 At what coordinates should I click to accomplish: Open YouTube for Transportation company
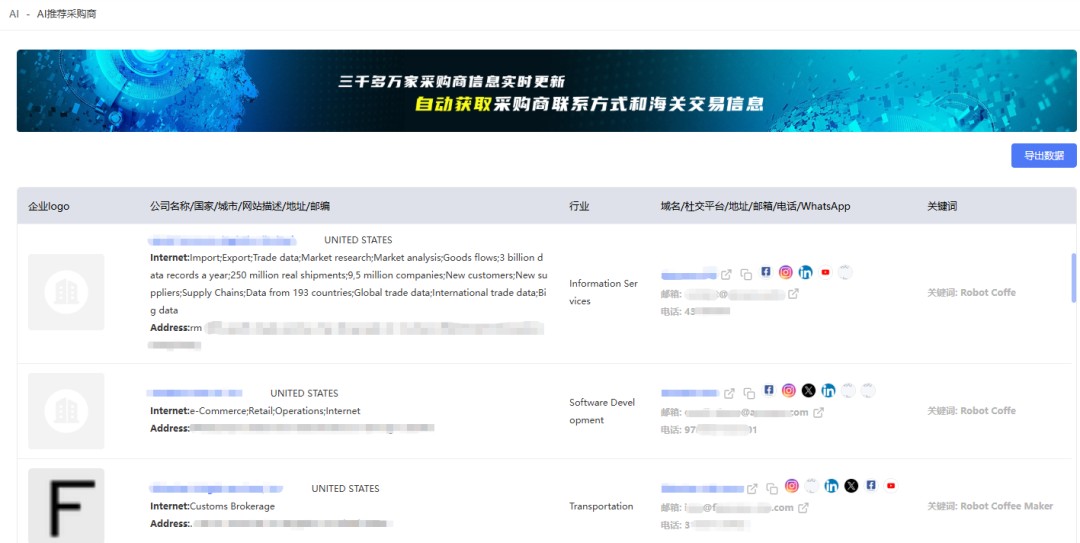point(891,486)
